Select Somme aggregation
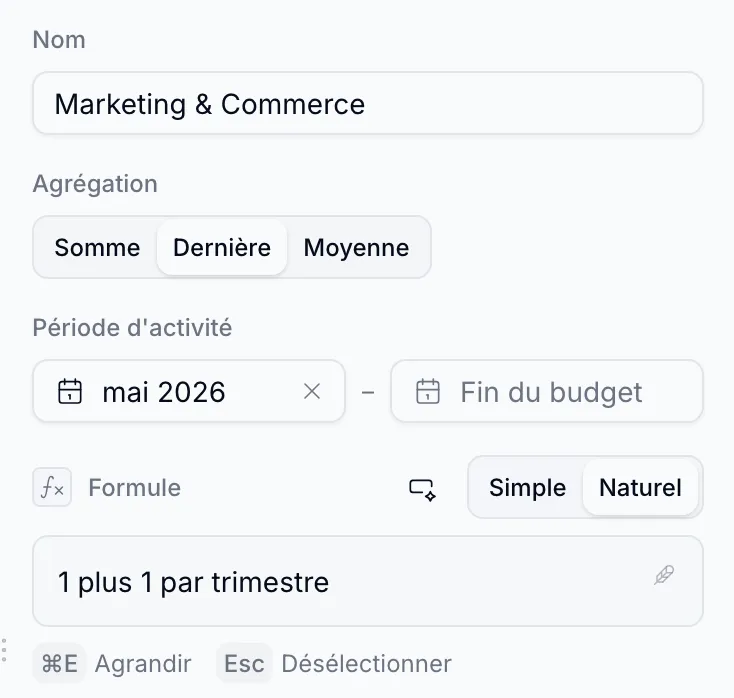Viewport: 734px width, 698px height. click(97, 247)
